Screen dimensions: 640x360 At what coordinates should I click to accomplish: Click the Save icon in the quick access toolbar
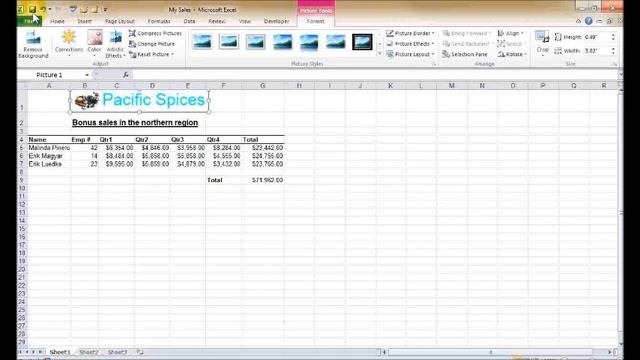[32, 9]
